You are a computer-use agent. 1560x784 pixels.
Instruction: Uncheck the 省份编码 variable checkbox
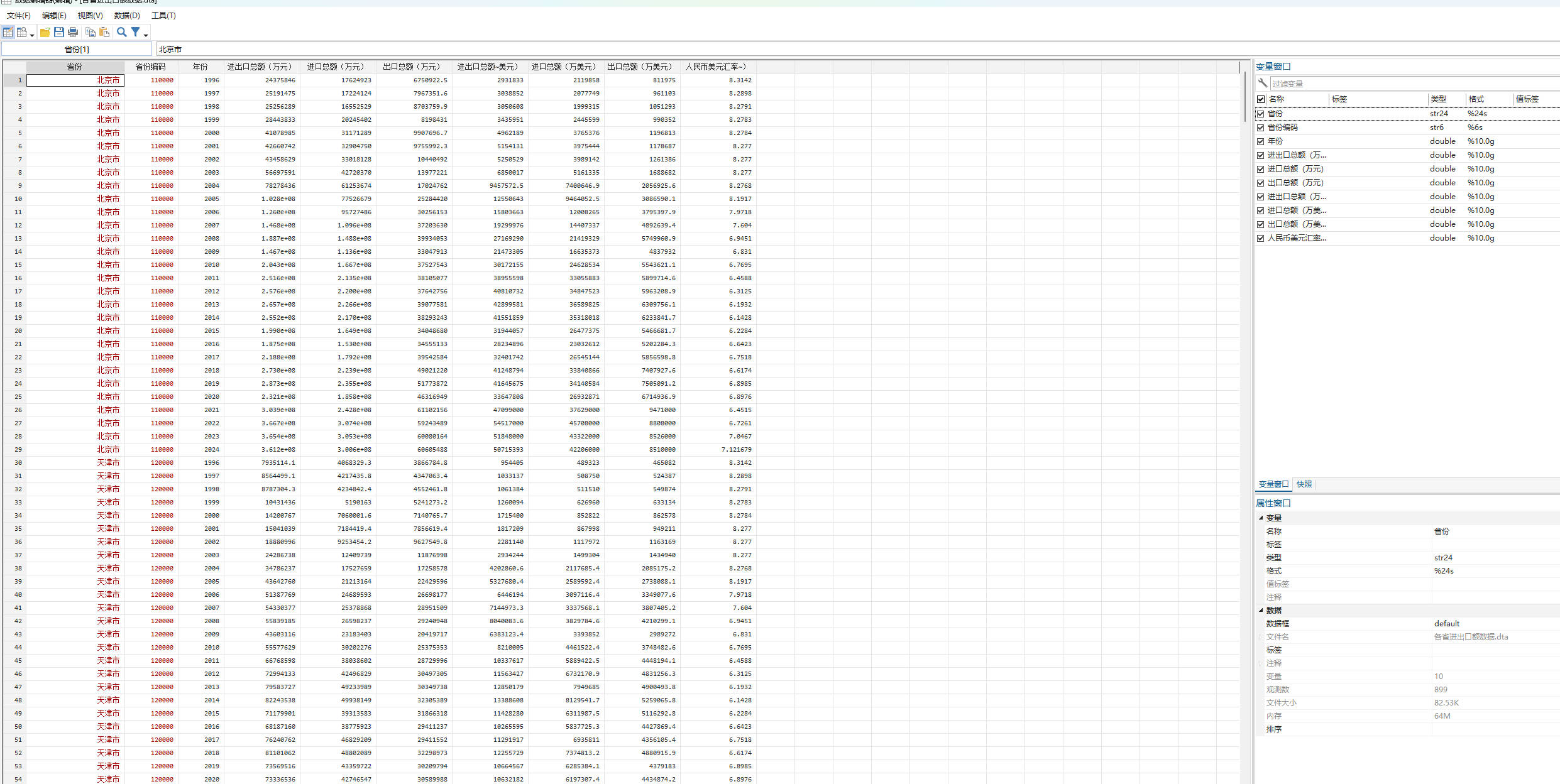1260,128
